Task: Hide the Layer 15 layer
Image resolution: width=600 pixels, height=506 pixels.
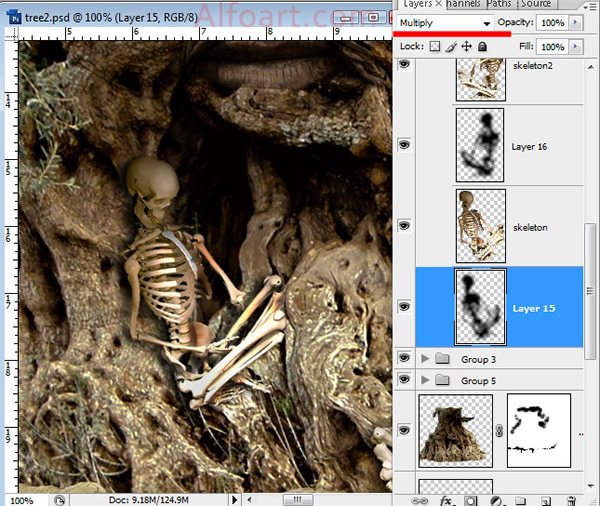Action: coord(405,307)
